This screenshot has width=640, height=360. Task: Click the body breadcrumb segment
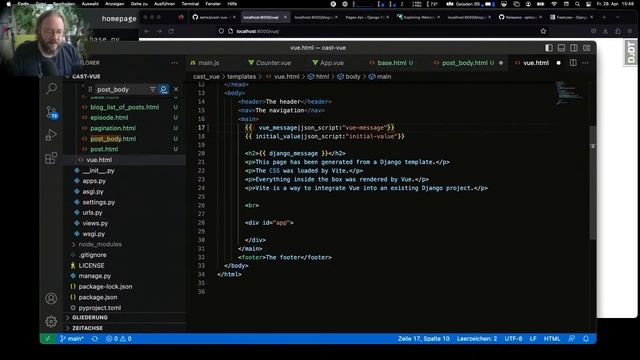point(353,76)
